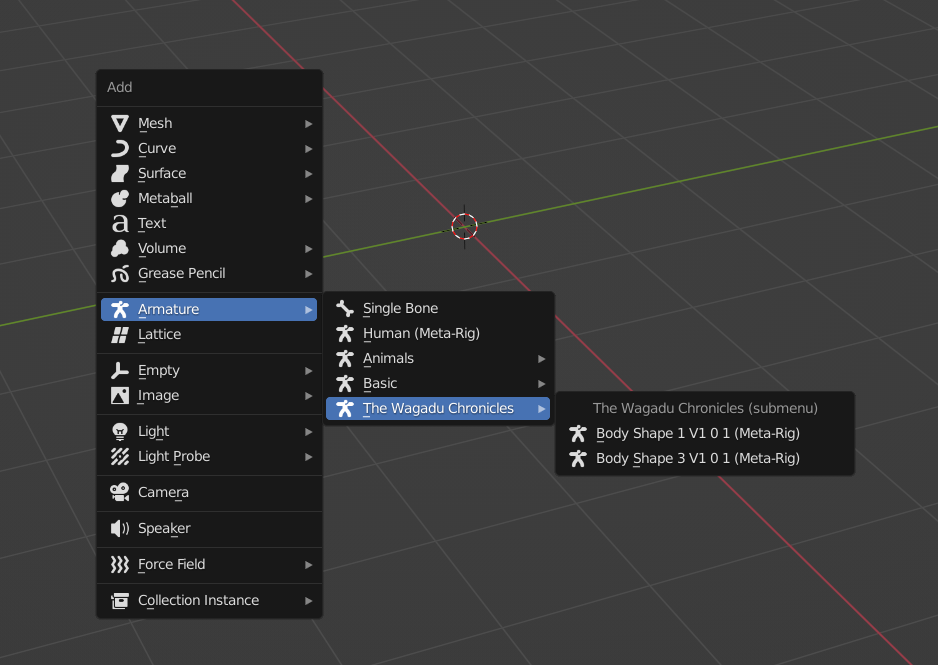
Task: Click the Single Bone icon
Action: tap(345, 309)
